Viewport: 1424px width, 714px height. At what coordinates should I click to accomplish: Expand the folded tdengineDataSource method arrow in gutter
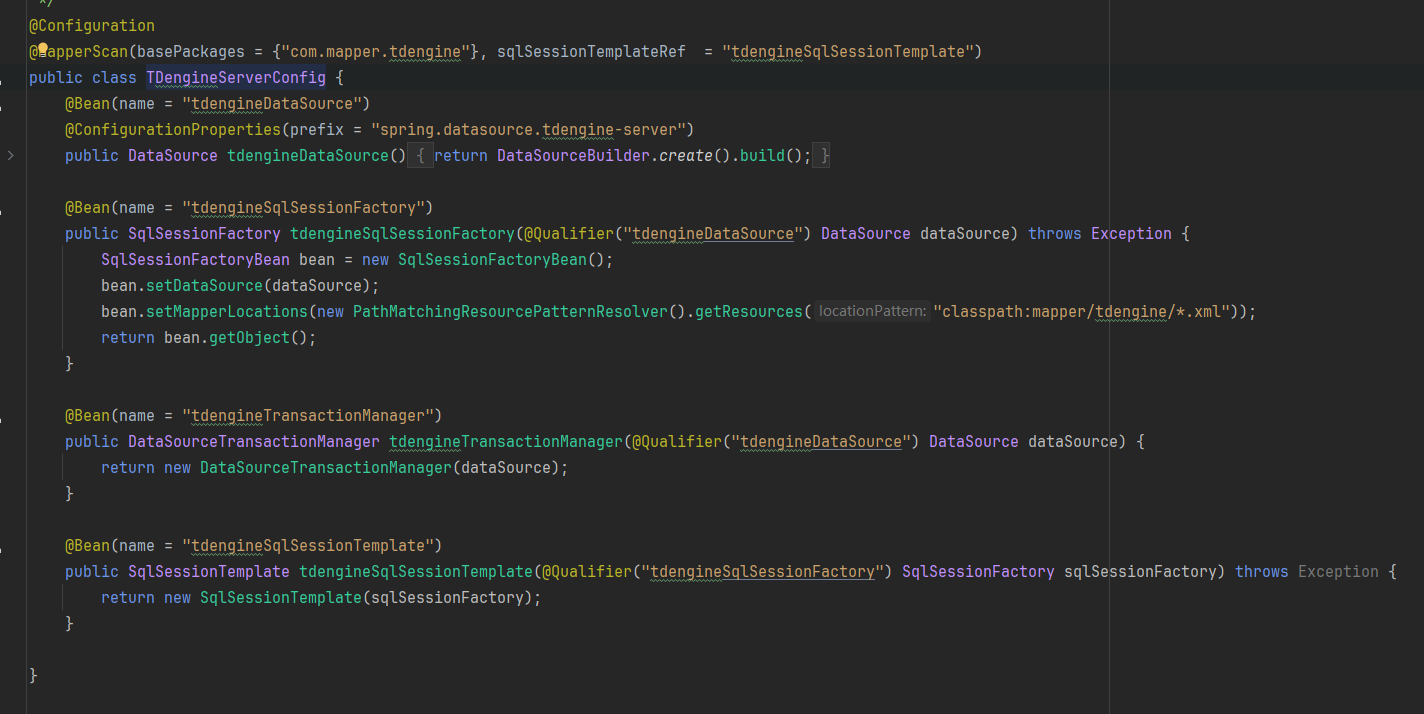click(10, 155)
